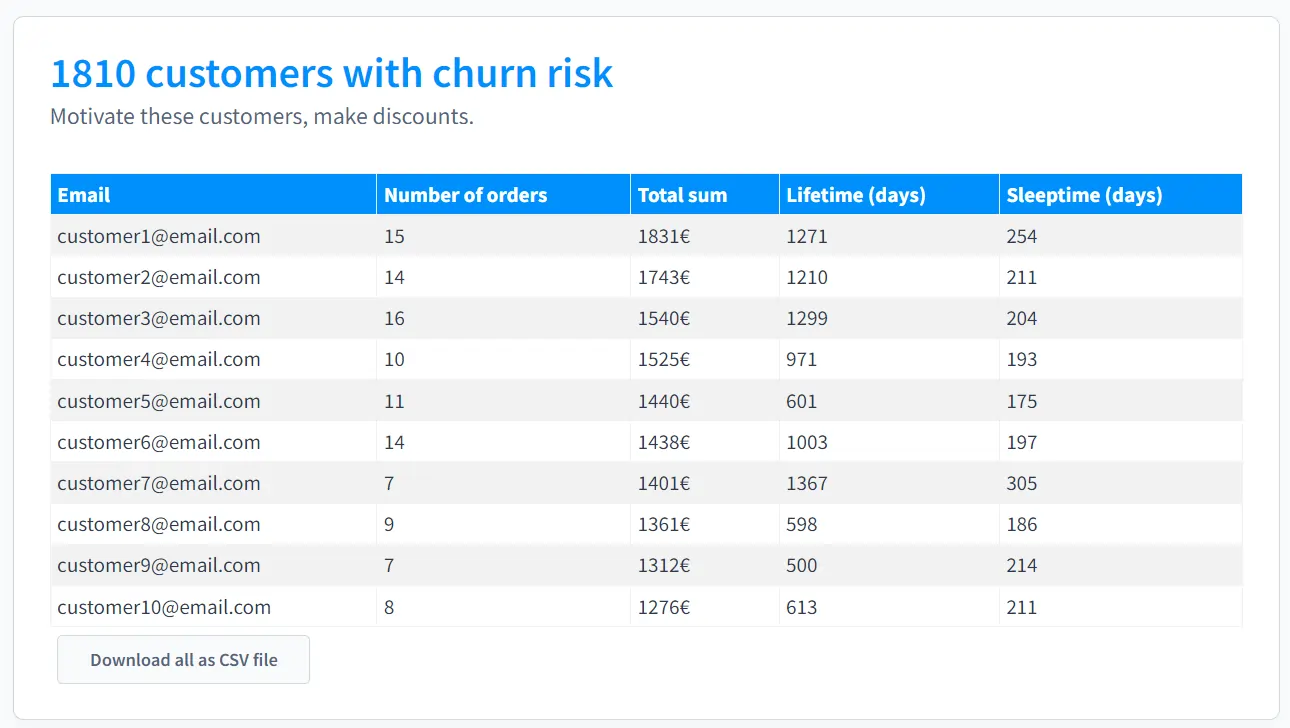Select customer5@email.com email cell
The width and height of the screenshot is (1290, 728).
point(213,401)
